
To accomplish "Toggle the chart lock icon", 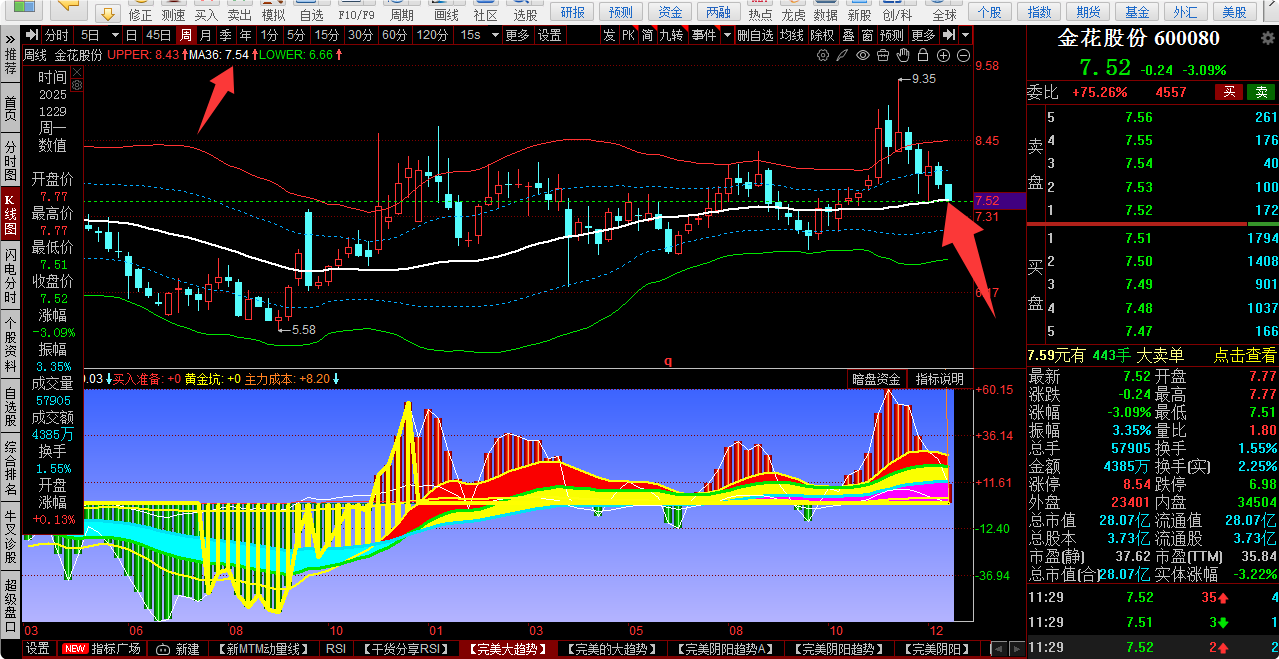I will coord(922,55).
